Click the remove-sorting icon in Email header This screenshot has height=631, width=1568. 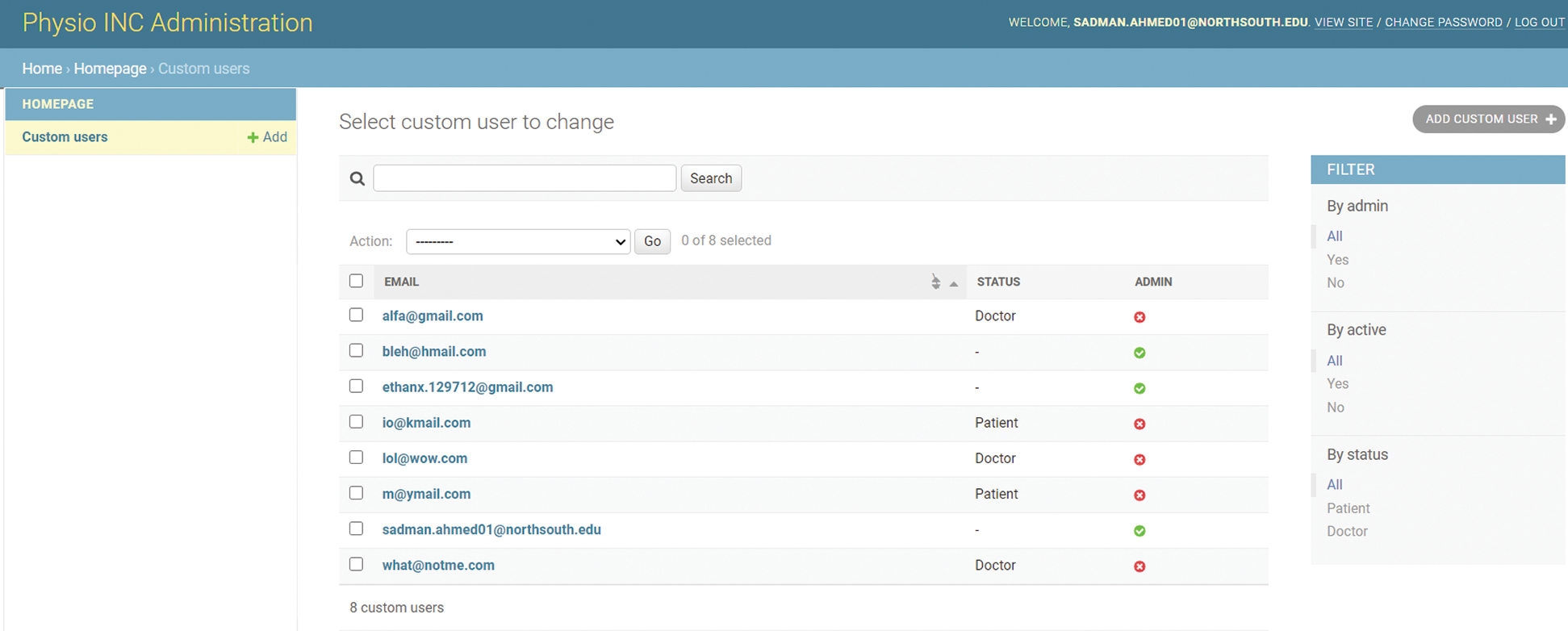[935, 282]
